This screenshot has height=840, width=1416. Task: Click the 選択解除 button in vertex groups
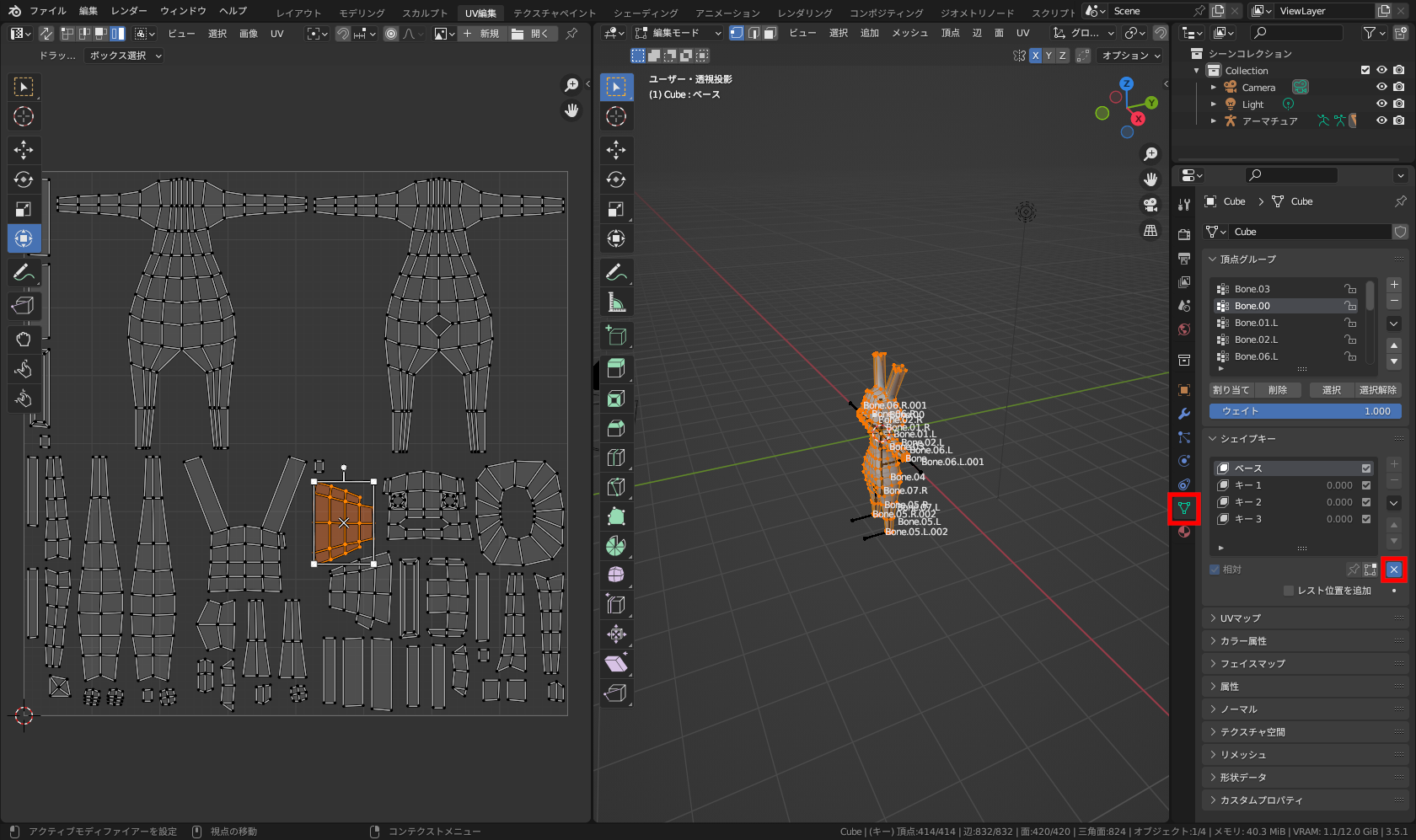[1377, 390]
